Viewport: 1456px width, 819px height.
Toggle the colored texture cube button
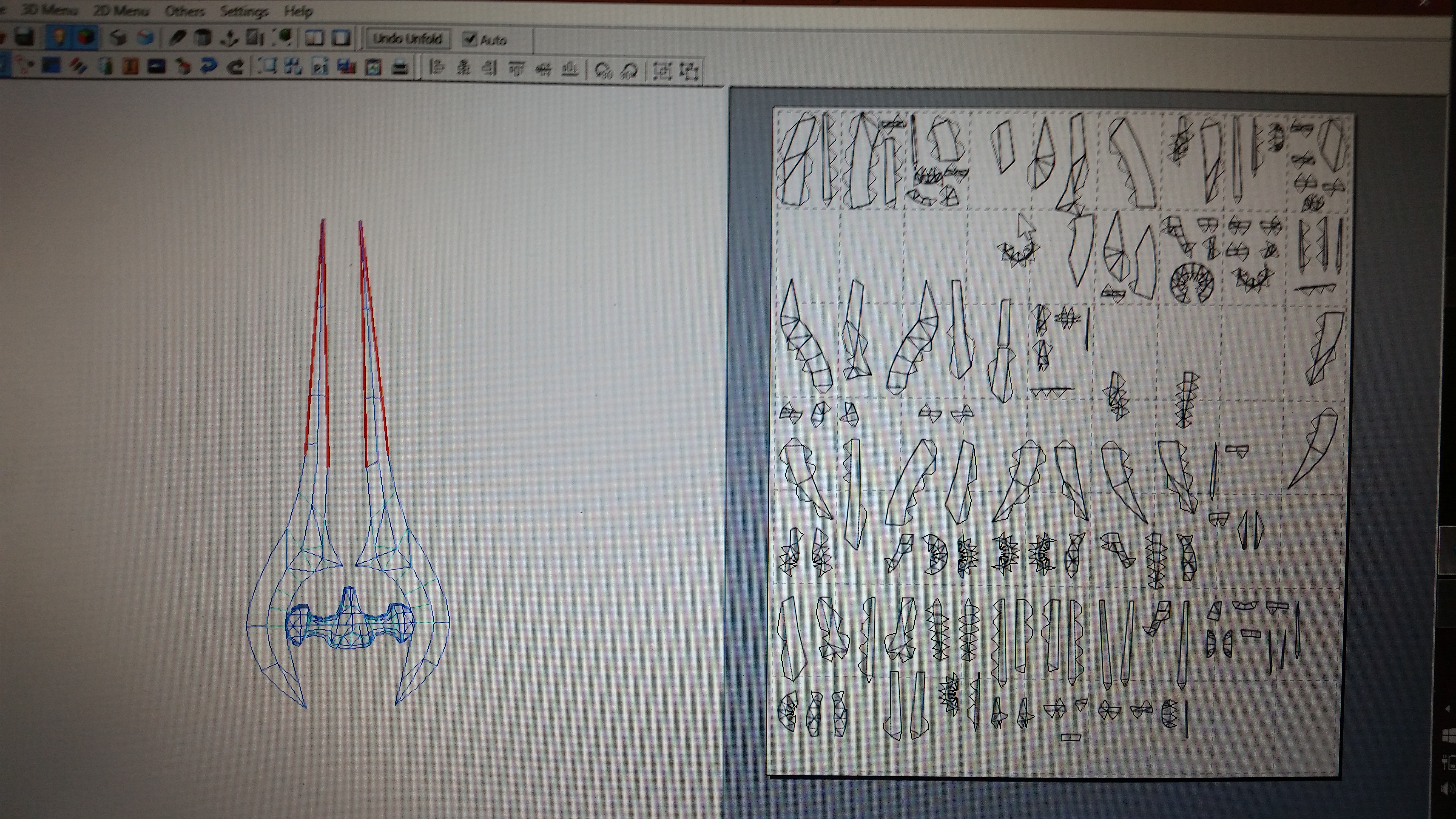pos(86,38)
